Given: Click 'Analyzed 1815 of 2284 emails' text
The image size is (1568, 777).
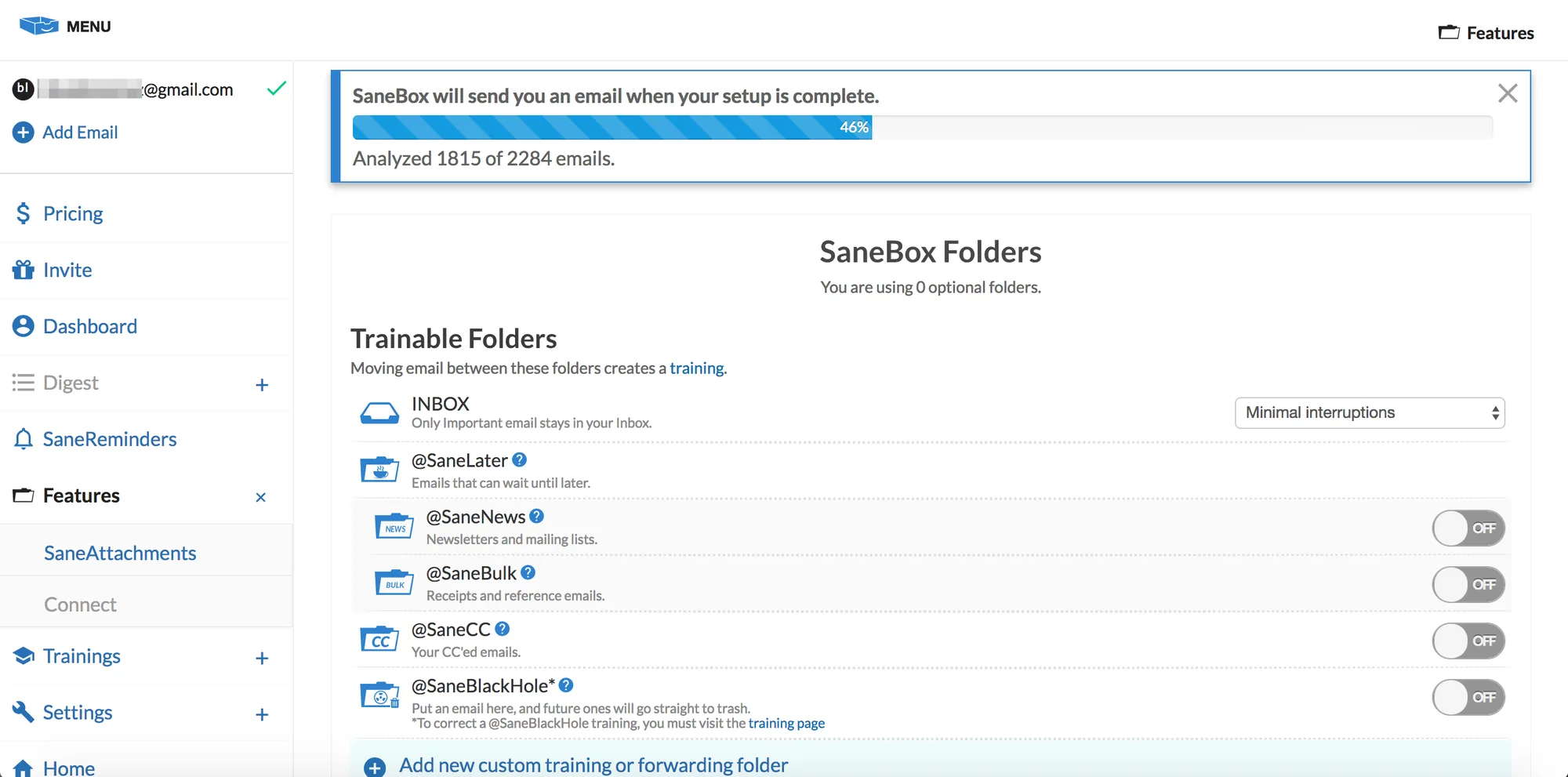Looking at the screenshot, I should tap(484, 158).
